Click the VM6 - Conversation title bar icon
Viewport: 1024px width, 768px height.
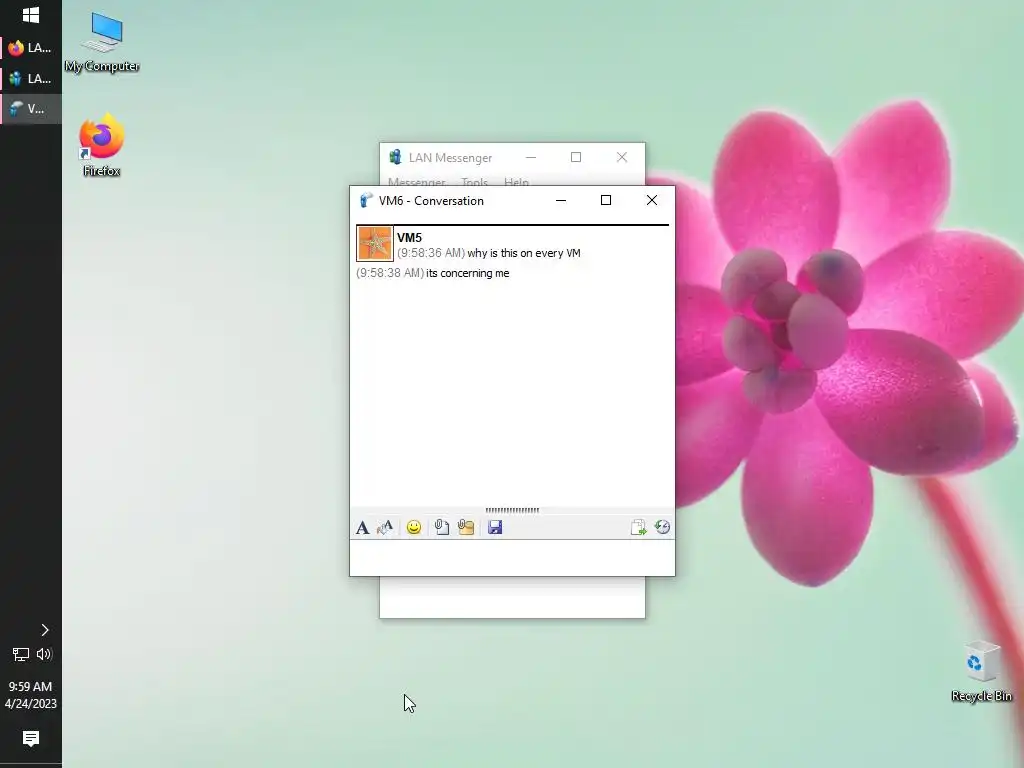click(366, 200)
